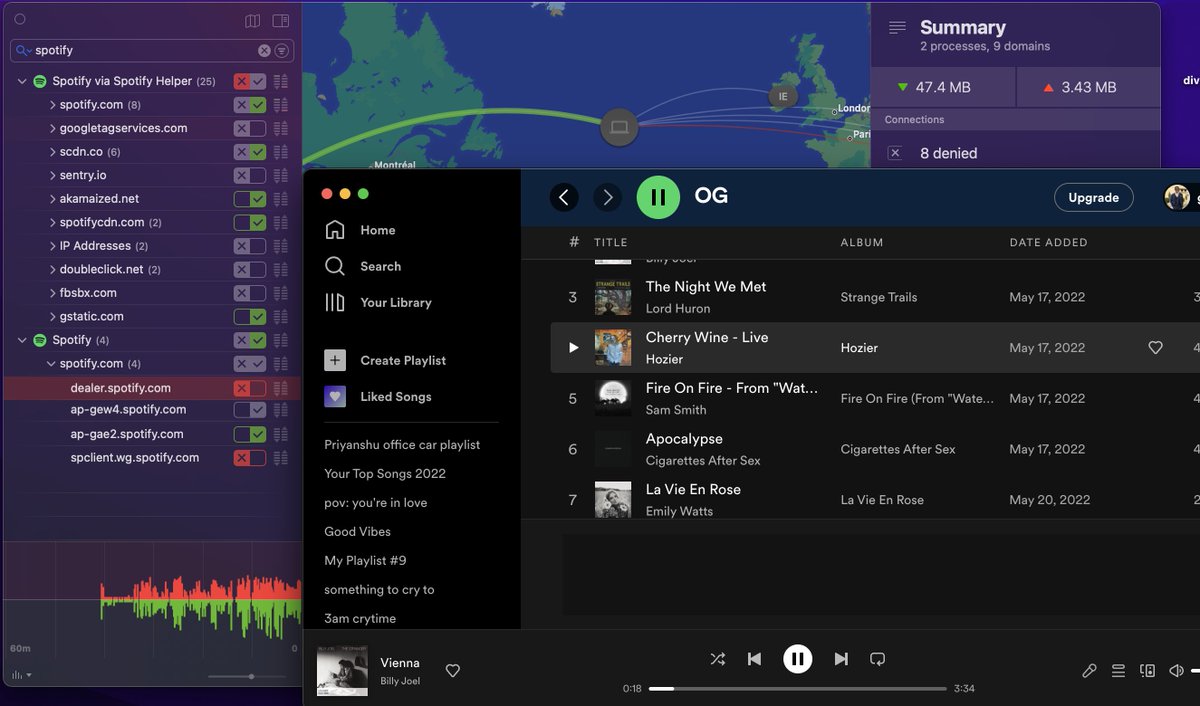1200x706 pixels.
Task: Open the play queue
Action: [1119, 671]
